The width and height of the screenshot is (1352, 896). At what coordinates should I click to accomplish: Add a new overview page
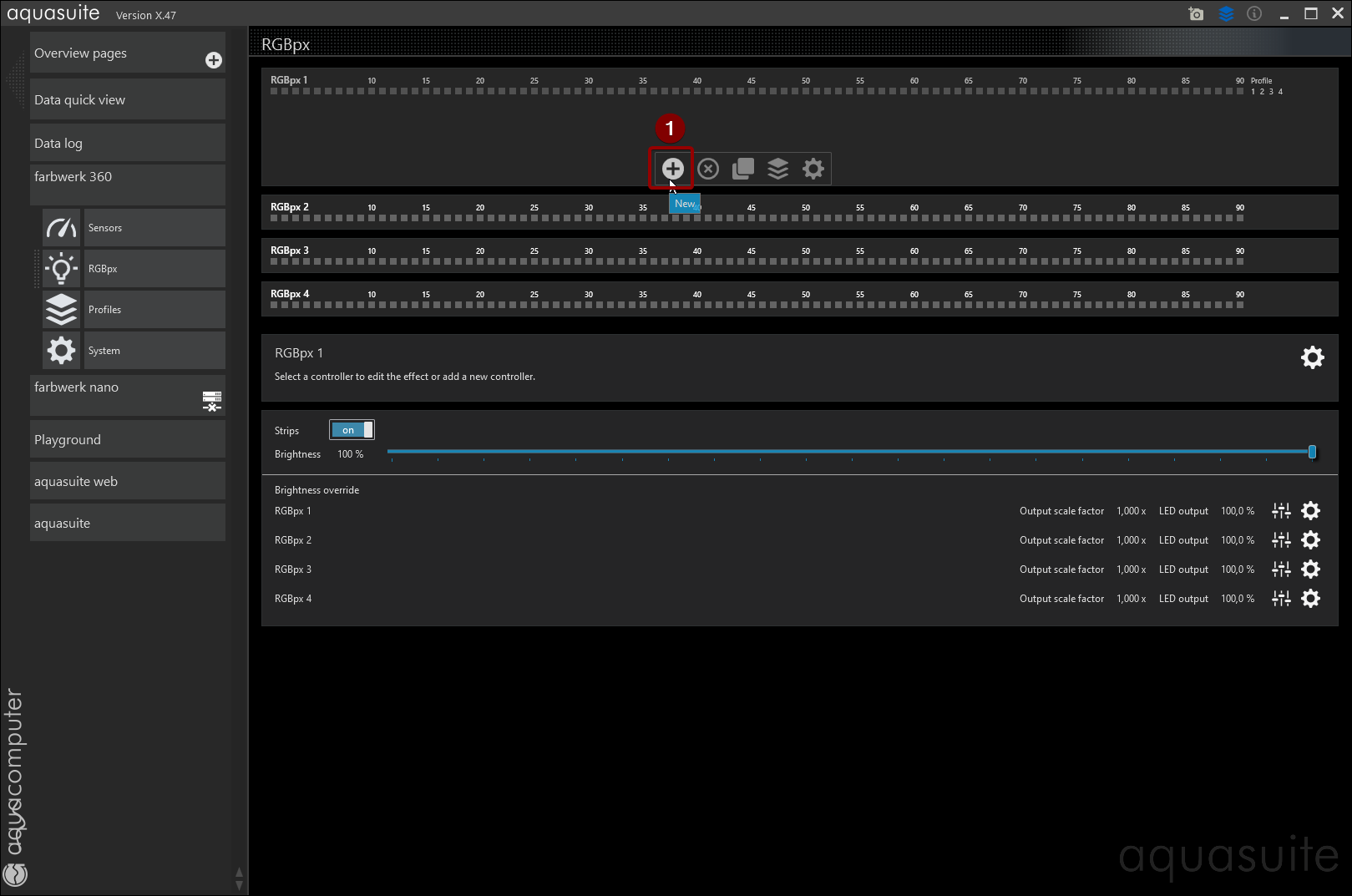[214, 60]
